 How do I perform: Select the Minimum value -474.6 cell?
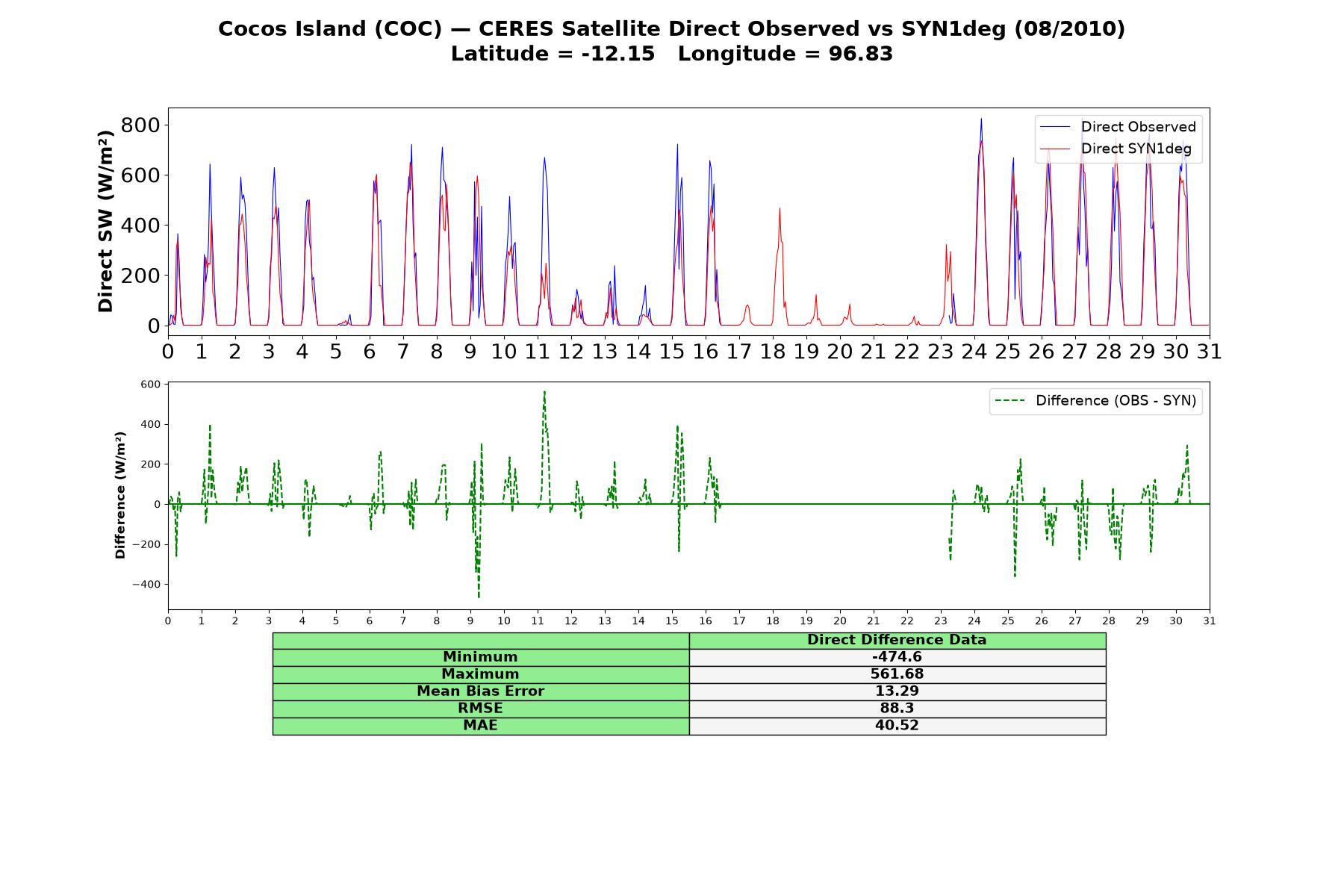[x=897, y=657]
